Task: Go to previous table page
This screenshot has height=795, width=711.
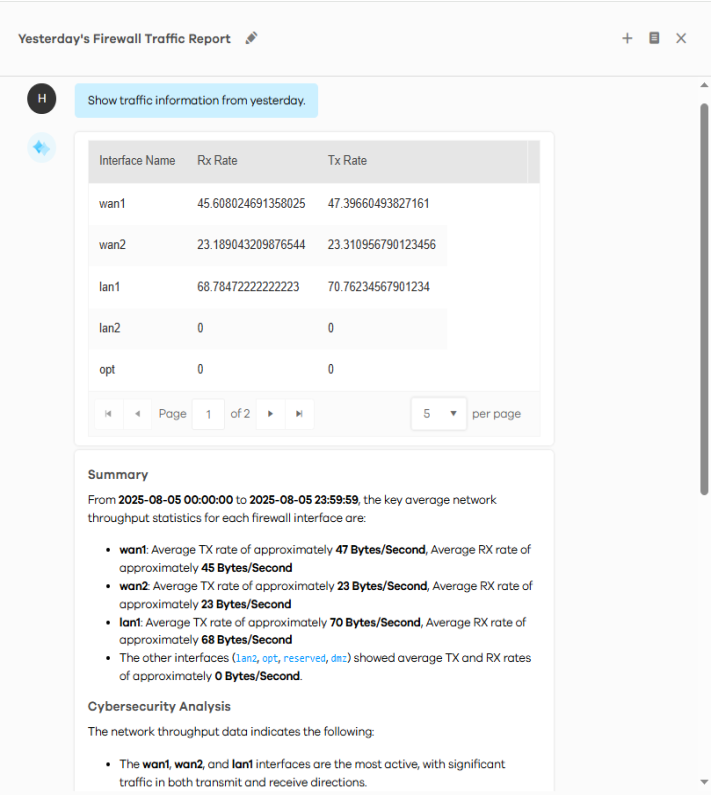Action: (137, 414)
